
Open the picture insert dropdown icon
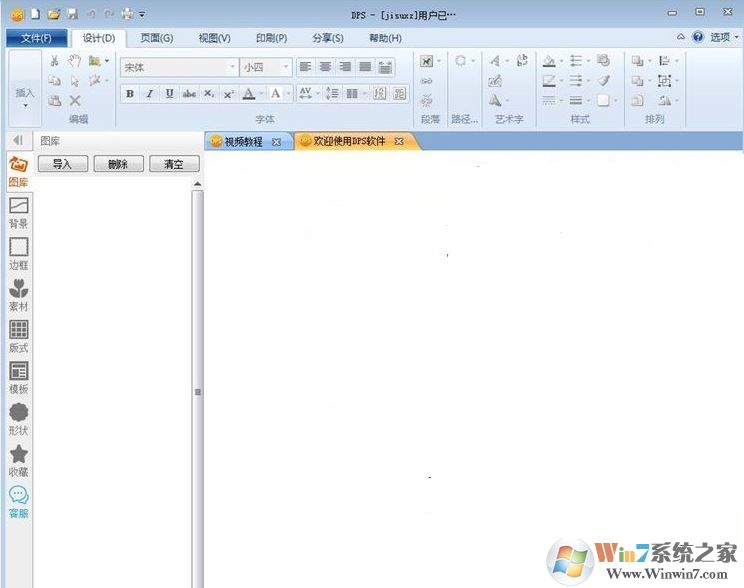(x=98, y=61)
